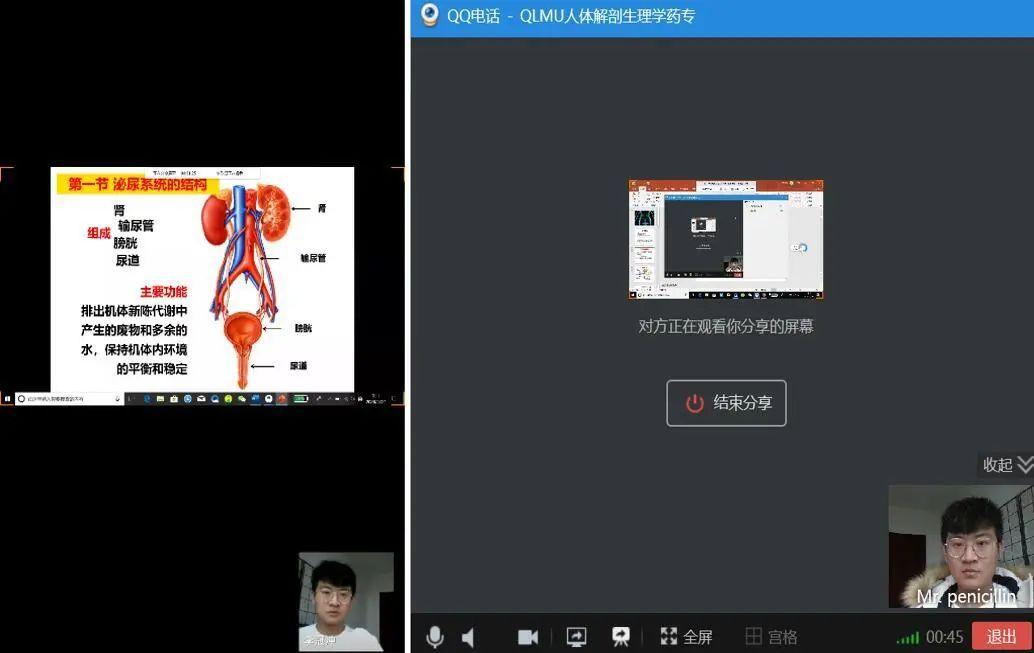Open the Microsoft Store icon on taskbar
Image resolution: width=1034 pixels, height=653 pixels.
[174, 398]
